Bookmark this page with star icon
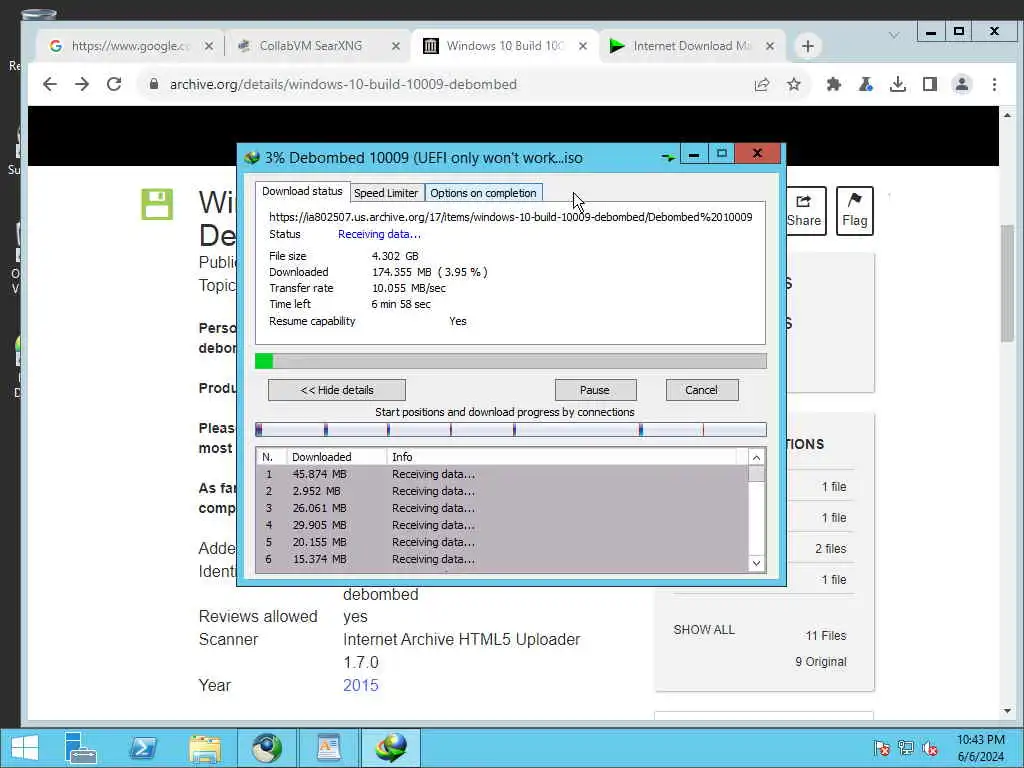The image size is (1024, 768). pyautogui.click(x=793, y=84)
